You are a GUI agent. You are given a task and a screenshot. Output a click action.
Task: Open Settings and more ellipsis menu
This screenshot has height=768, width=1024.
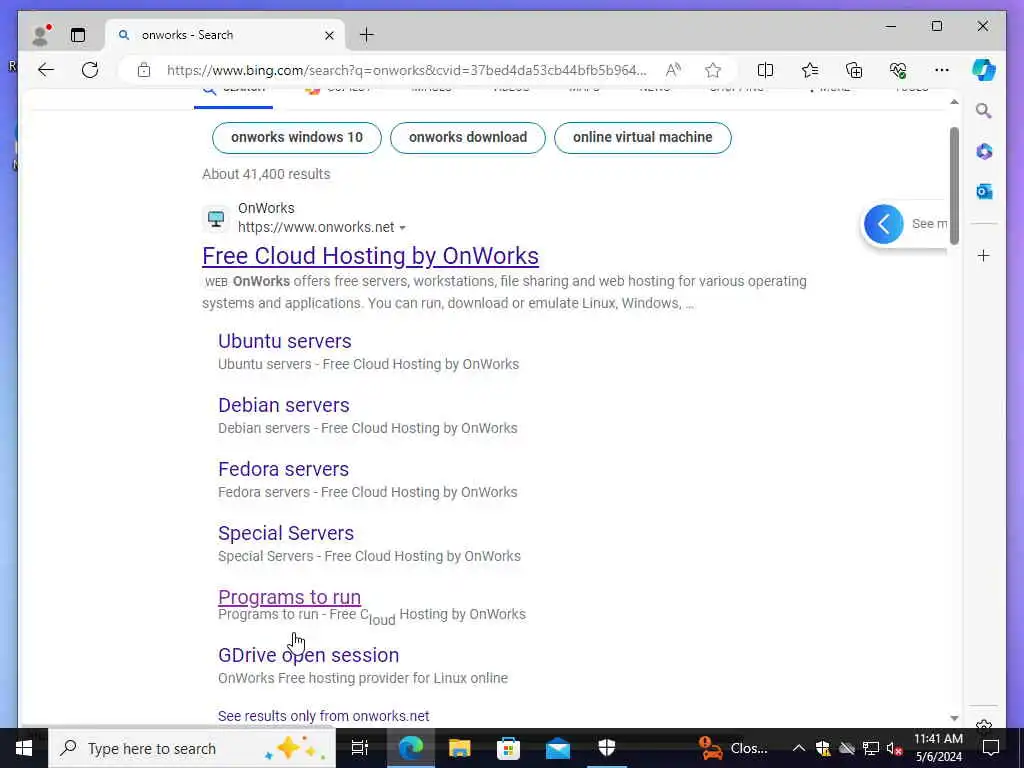pos(942,70)
